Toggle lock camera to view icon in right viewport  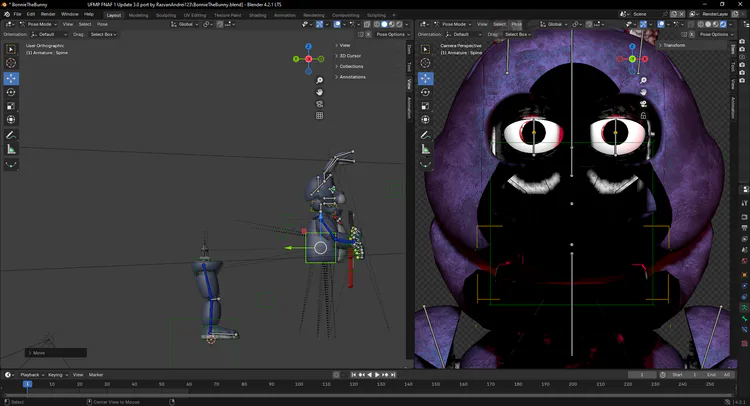pos(643,116)
